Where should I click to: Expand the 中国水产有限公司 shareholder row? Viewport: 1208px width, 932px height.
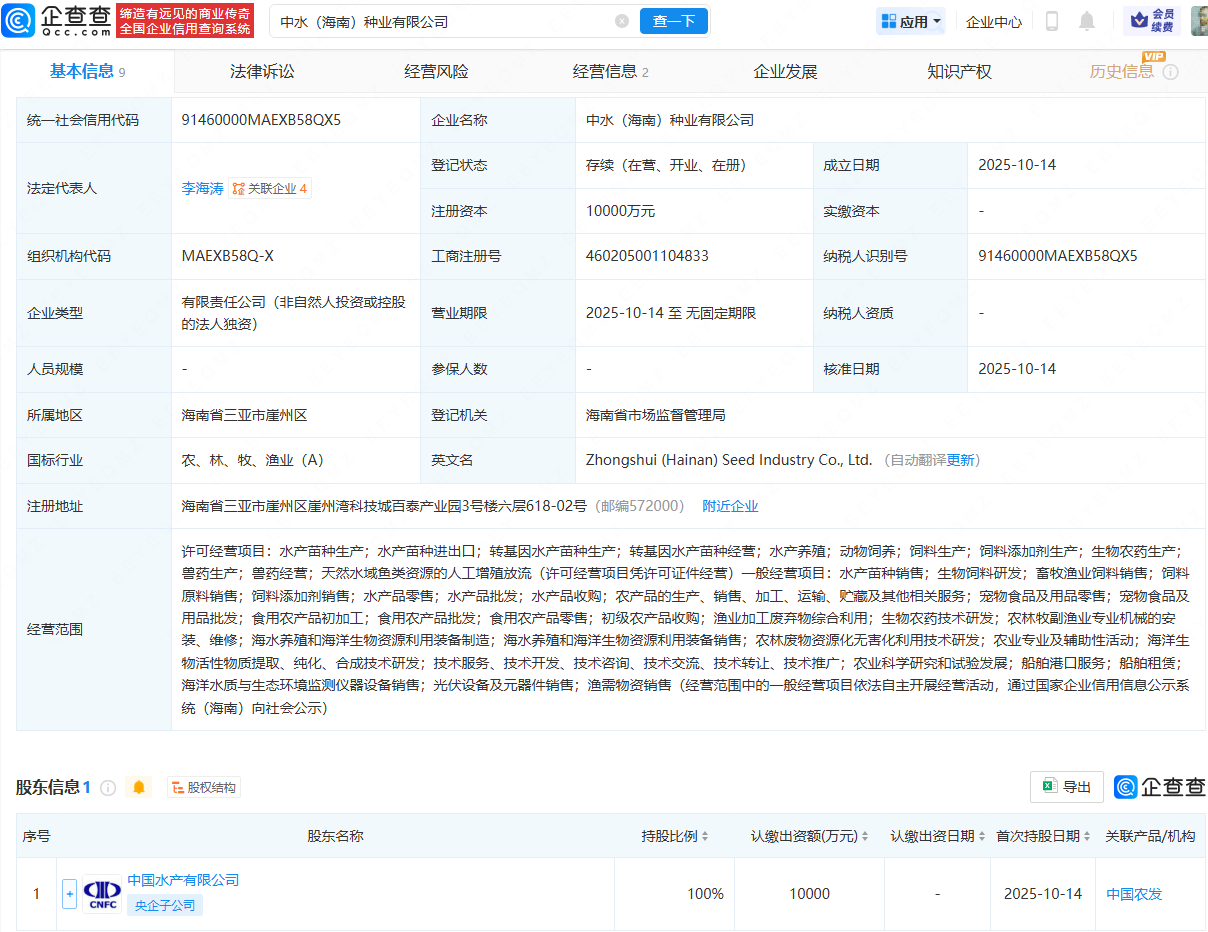pos(69,894)
